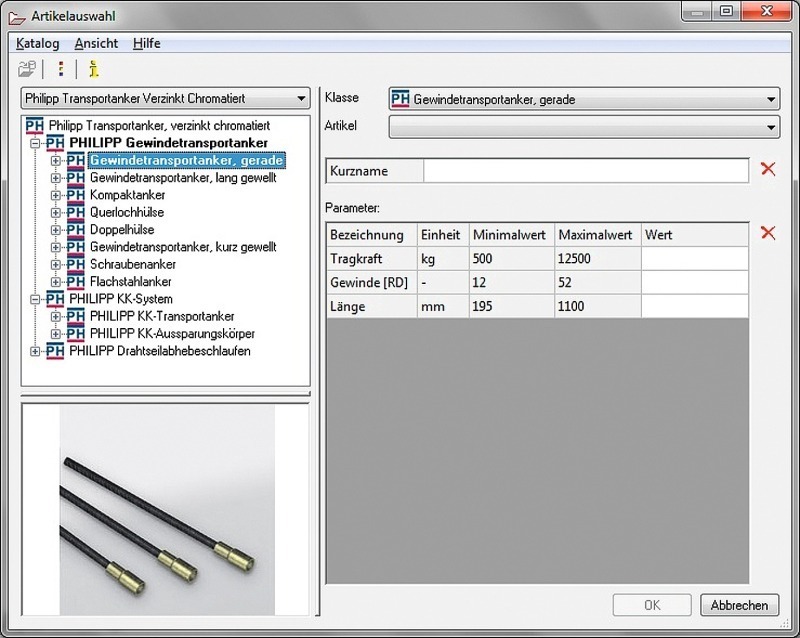
Task: Clear the Kurzname field with red X
Action: [x=768, y=169]
